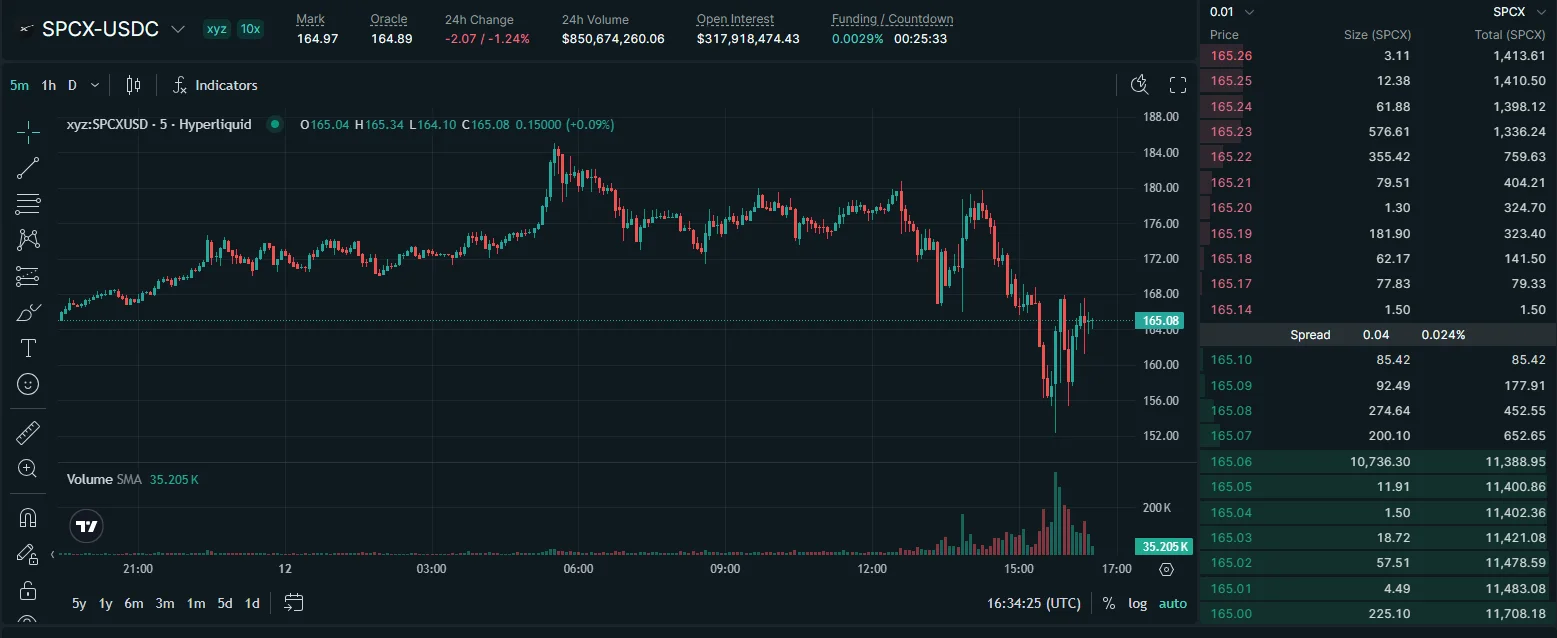Set chart range to 1m

[x=196, y=603]
